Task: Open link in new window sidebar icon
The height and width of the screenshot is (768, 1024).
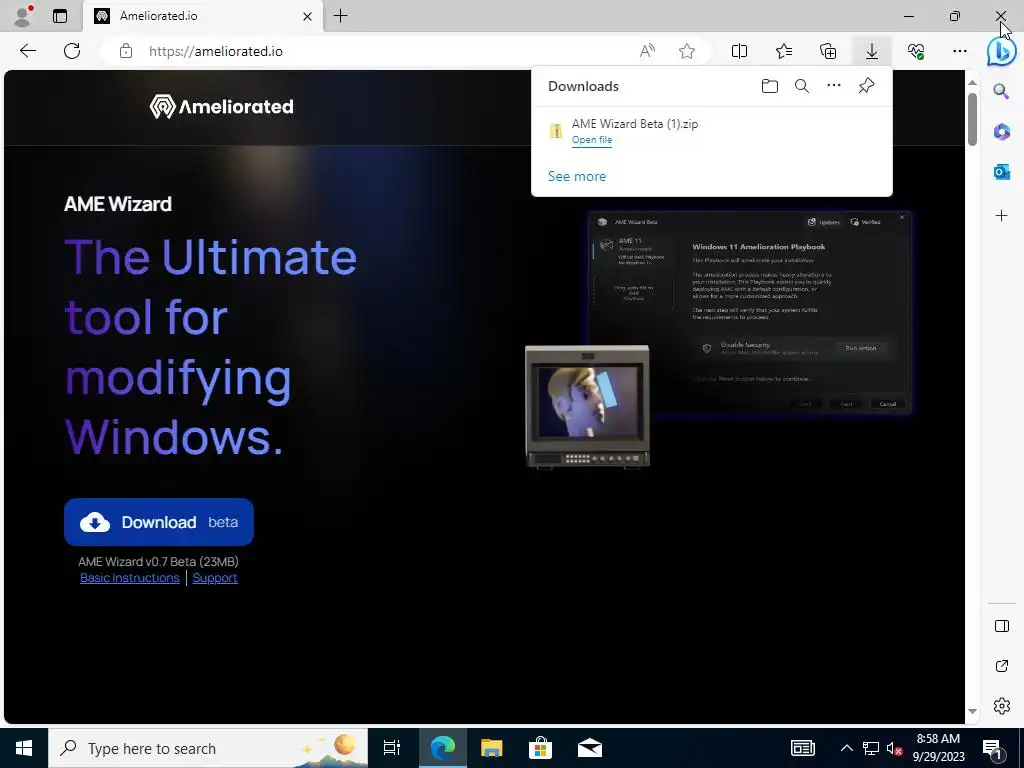Action: click(1001, 665)
